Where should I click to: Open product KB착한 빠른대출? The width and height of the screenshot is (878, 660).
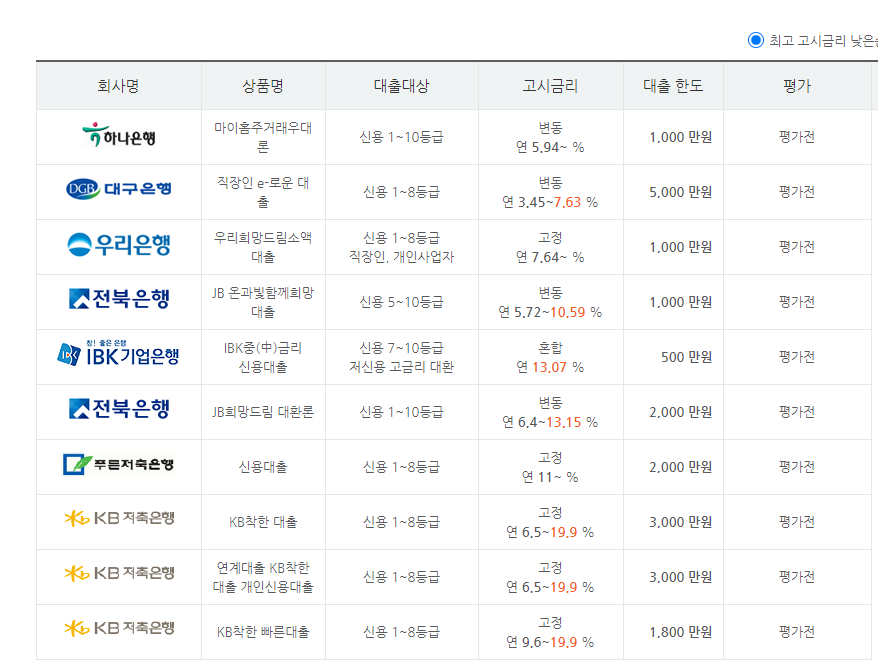[263, 632]
